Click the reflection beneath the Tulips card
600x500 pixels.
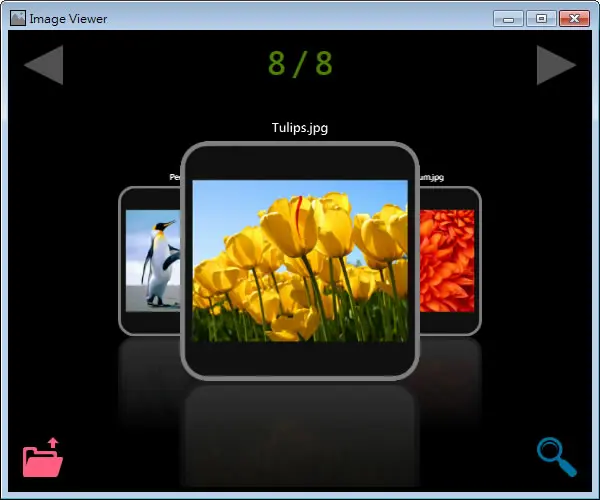tap(300, 434)
